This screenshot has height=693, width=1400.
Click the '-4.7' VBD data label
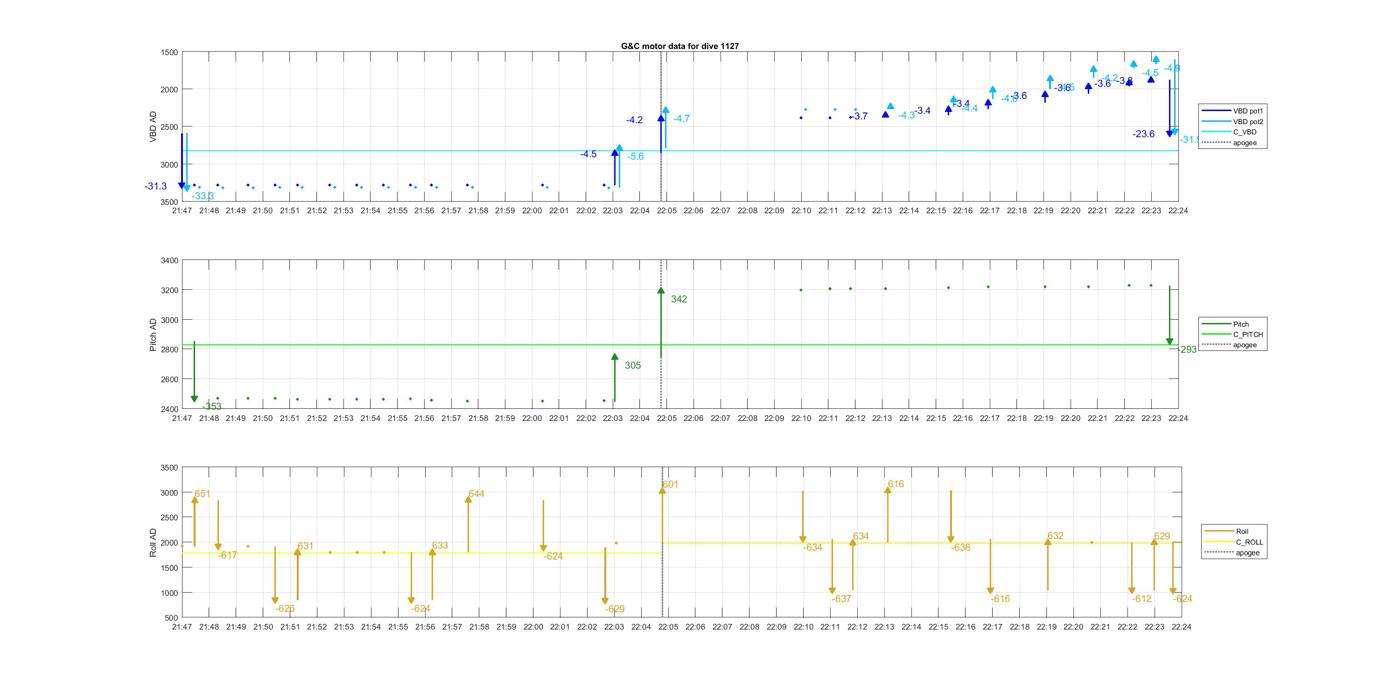coord(681,119)
